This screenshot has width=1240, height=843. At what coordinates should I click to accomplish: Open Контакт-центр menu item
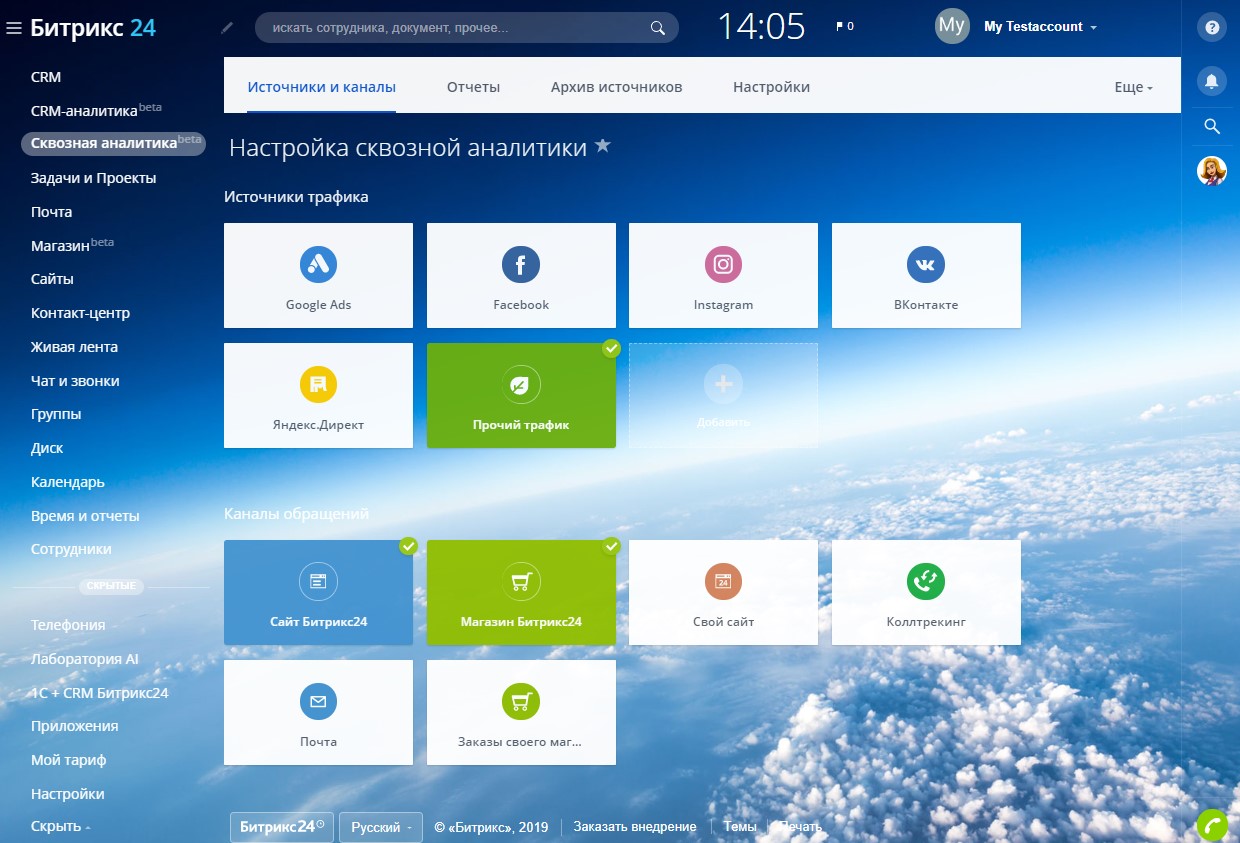[x=80, y=313]
